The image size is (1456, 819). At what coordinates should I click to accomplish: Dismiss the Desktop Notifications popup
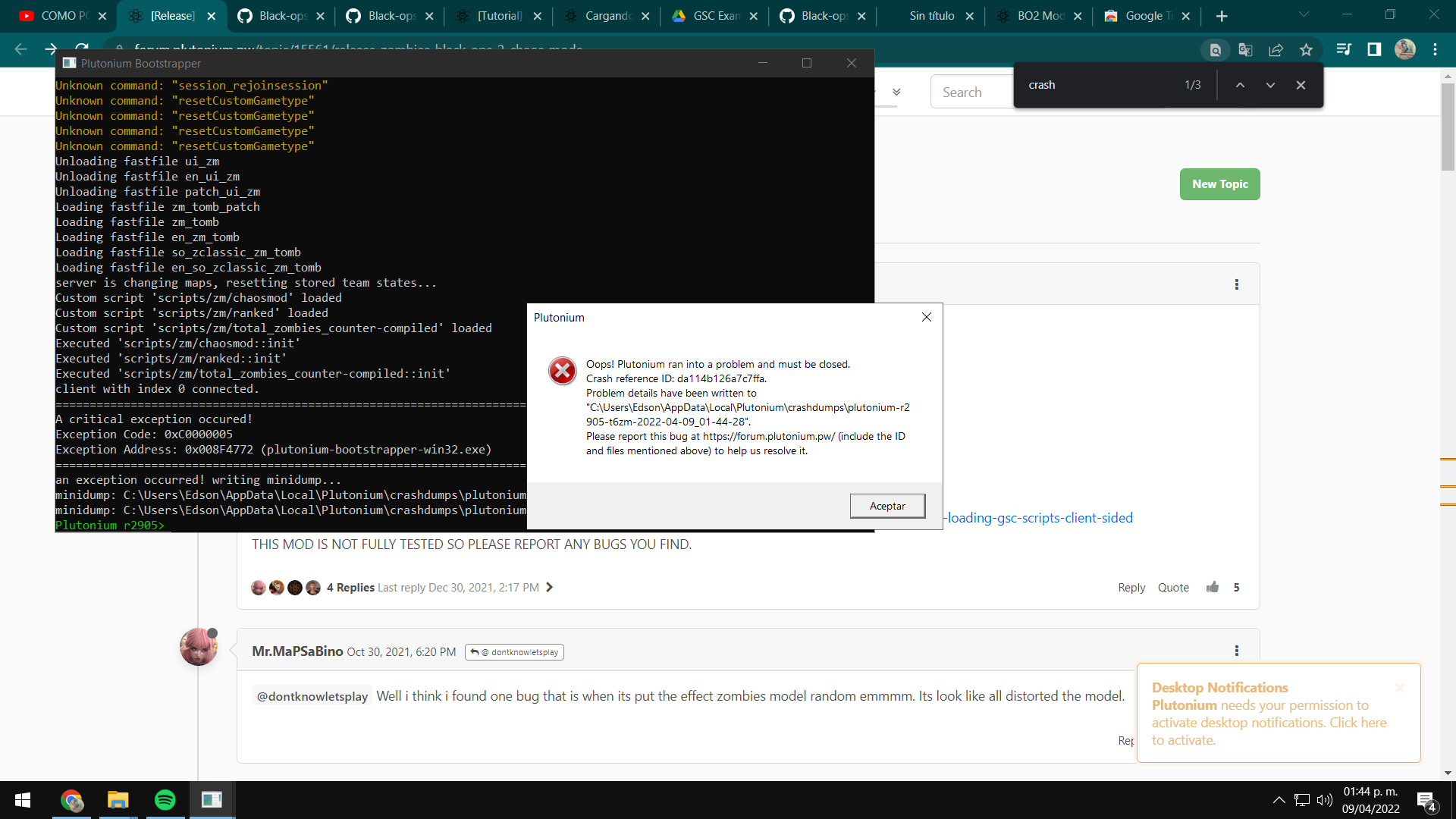pos(1400,688)
